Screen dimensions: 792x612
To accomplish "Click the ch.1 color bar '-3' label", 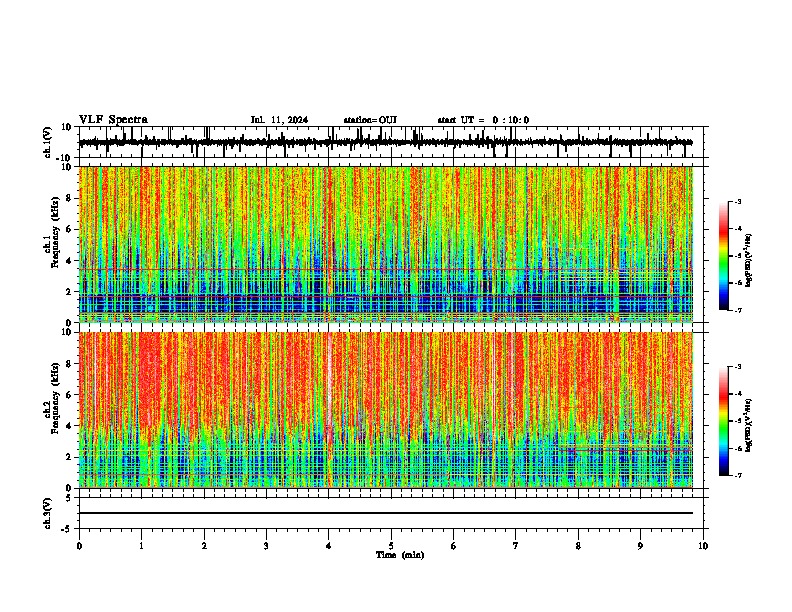I will click(x=737, y=202).
